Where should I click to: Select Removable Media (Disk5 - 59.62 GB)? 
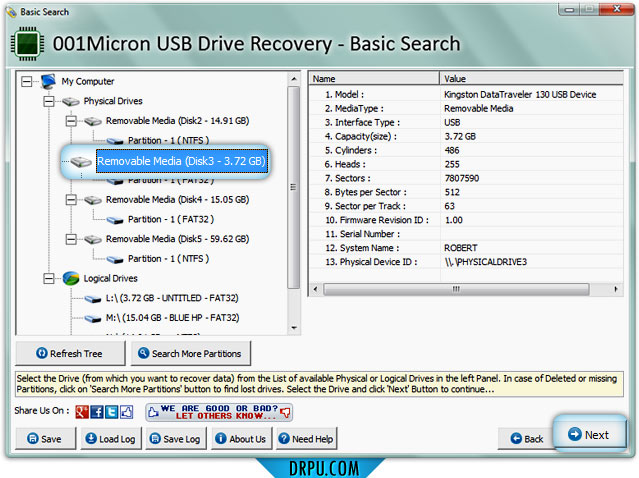pyautogui.click(x=177, y=239)
